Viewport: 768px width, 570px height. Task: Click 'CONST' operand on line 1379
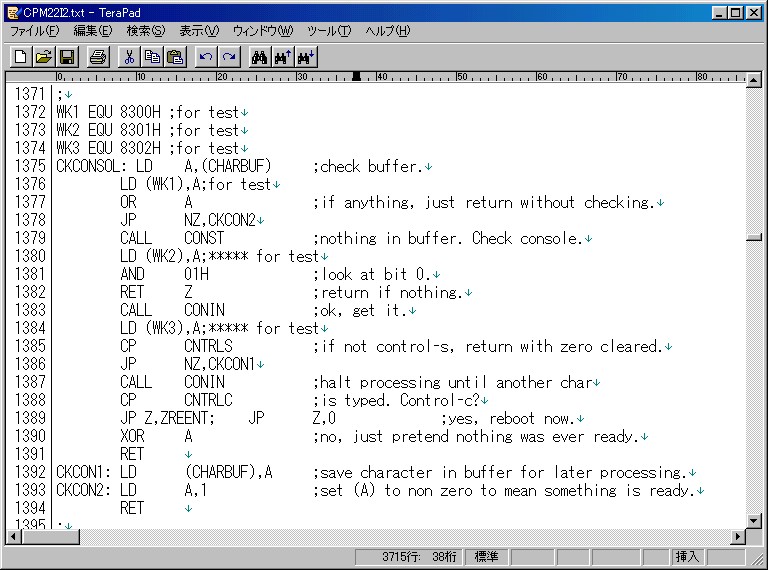coord(204,238)
